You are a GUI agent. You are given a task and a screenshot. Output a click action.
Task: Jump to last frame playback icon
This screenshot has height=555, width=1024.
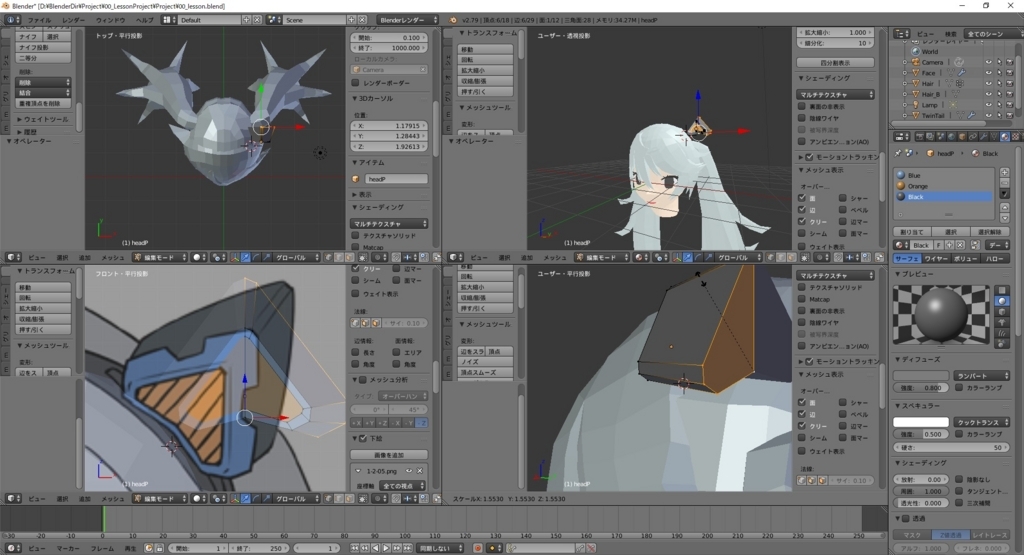(407, 548)
